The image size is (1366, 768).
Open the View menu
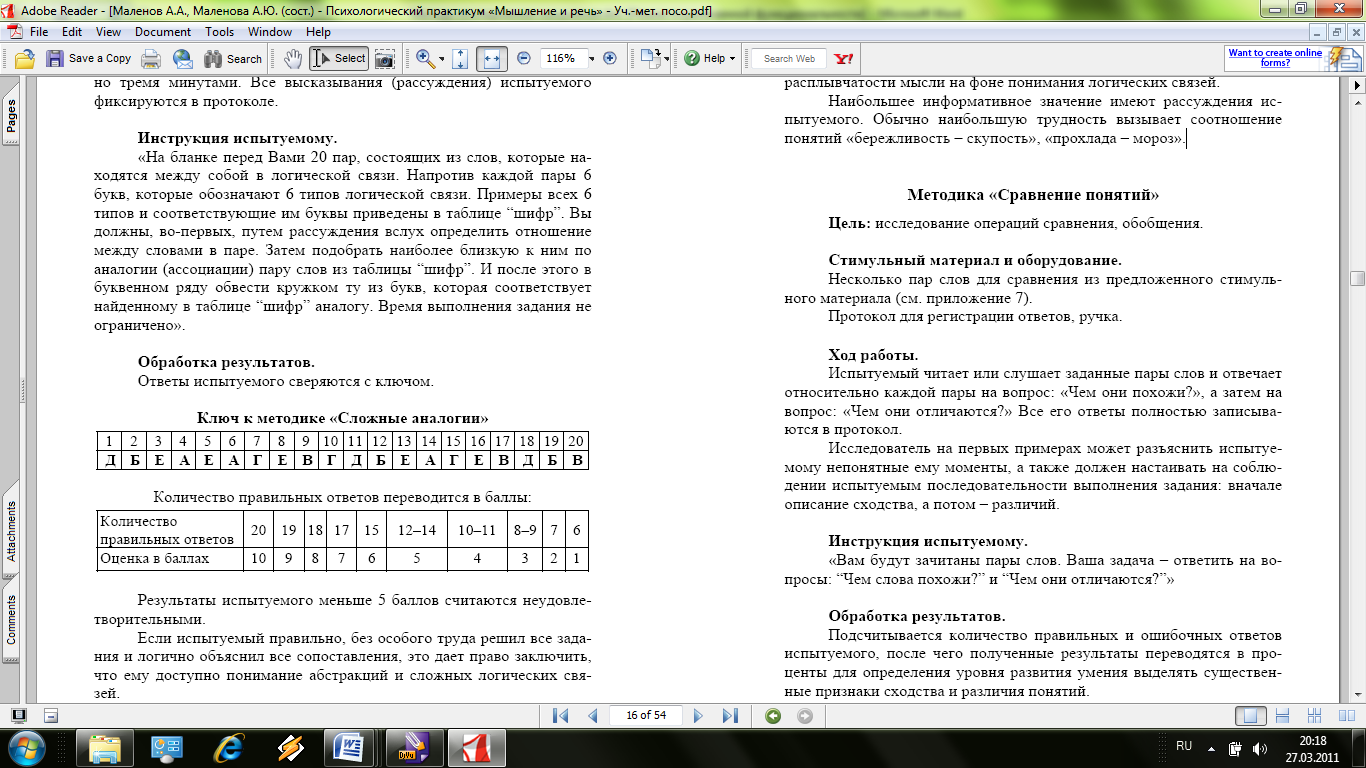point(108,32)
